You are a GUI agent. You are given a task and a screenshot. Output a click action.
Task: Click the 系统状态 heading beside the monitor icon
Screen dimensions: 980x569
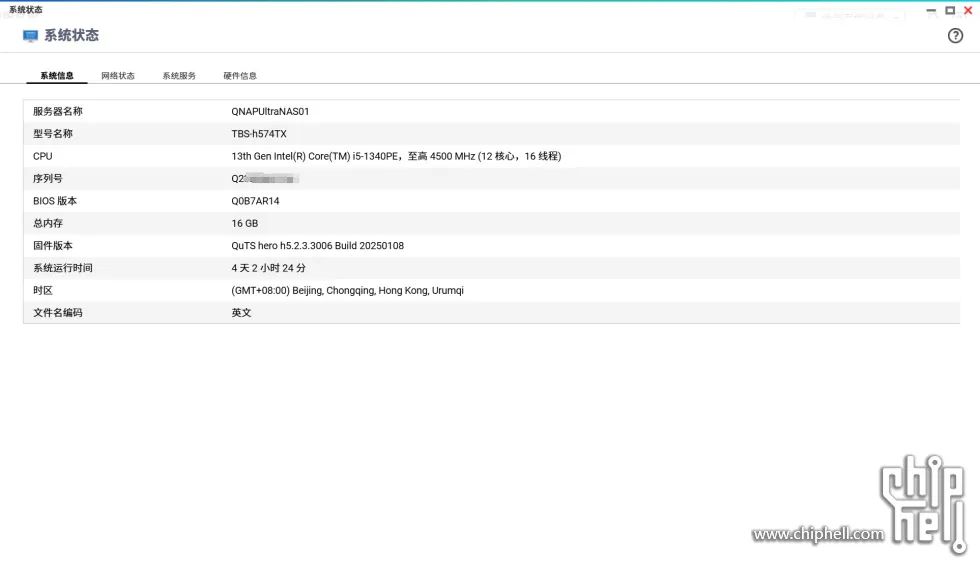coord(71,36)
